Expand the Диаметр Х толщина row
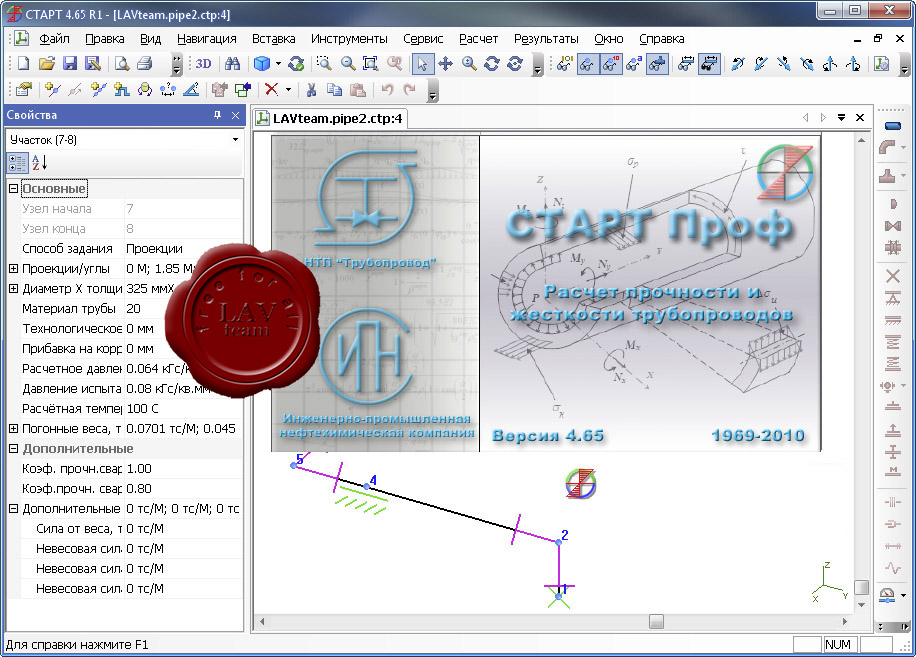This screenshot has height=657, width=916. pos(13,288)
